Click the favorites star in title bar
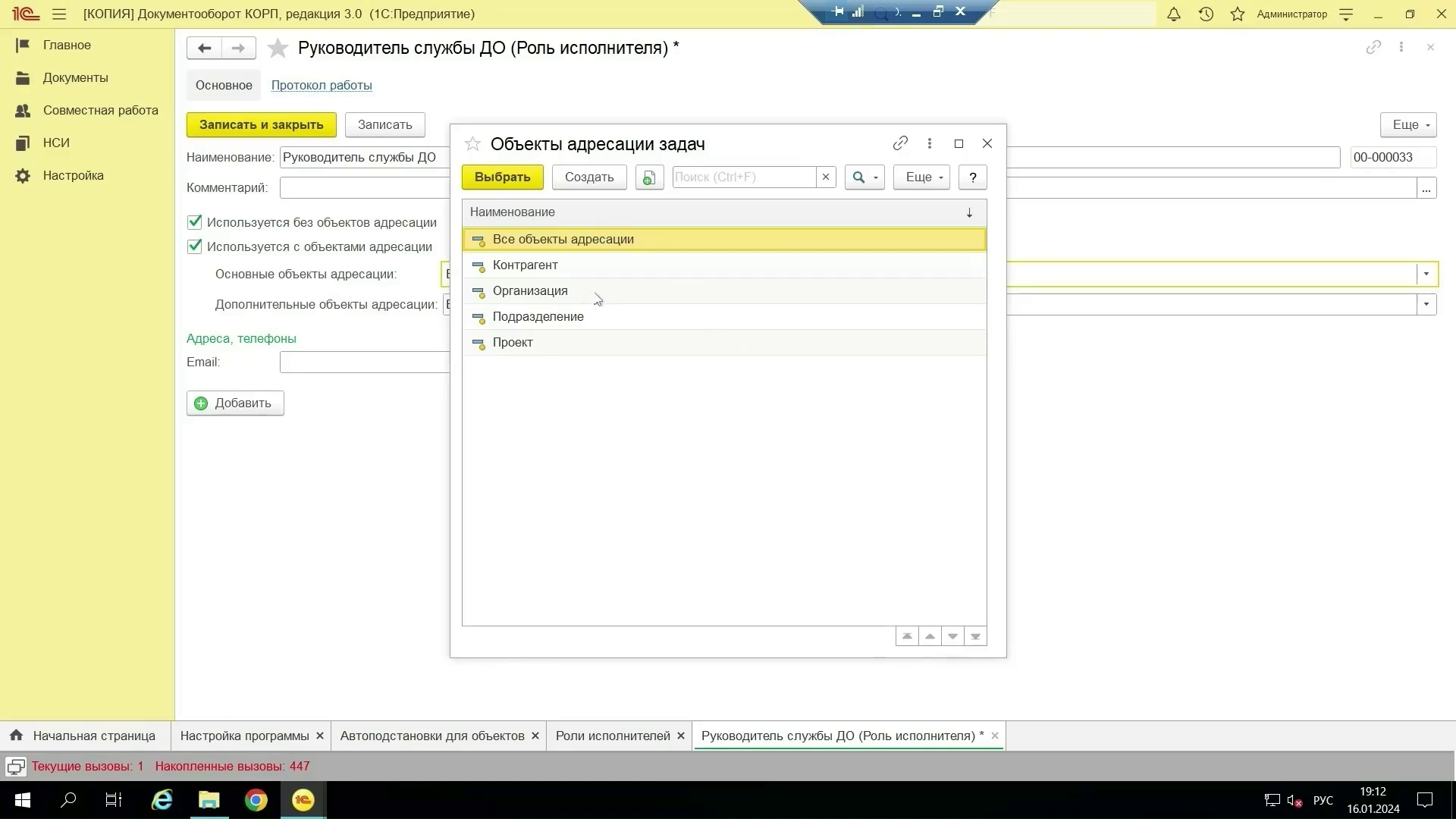Image resolution: width=1456 pixels, height=819 pixels. [1238, 14]
